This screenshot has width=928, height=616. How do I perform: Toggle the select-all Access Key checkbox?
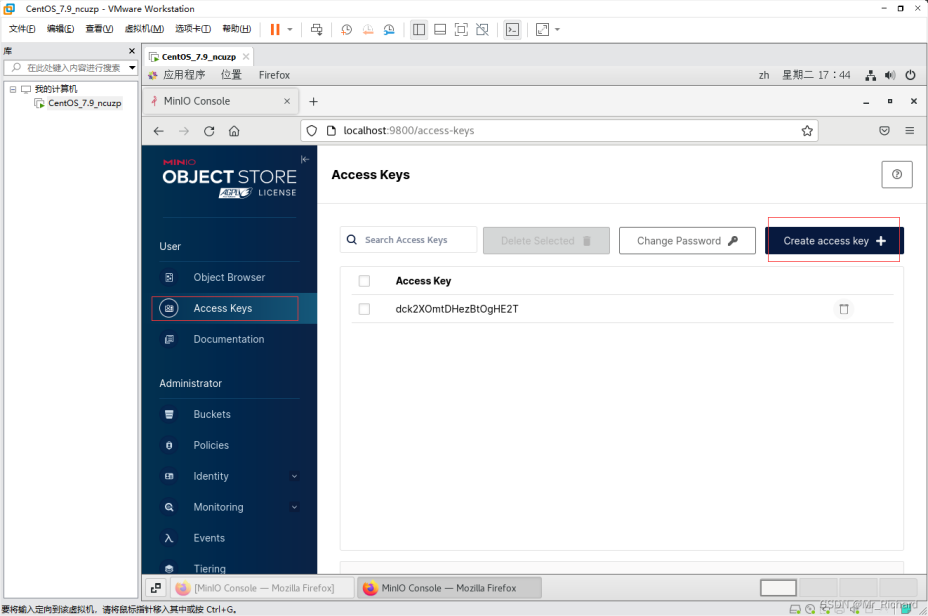tap(364, 281)
